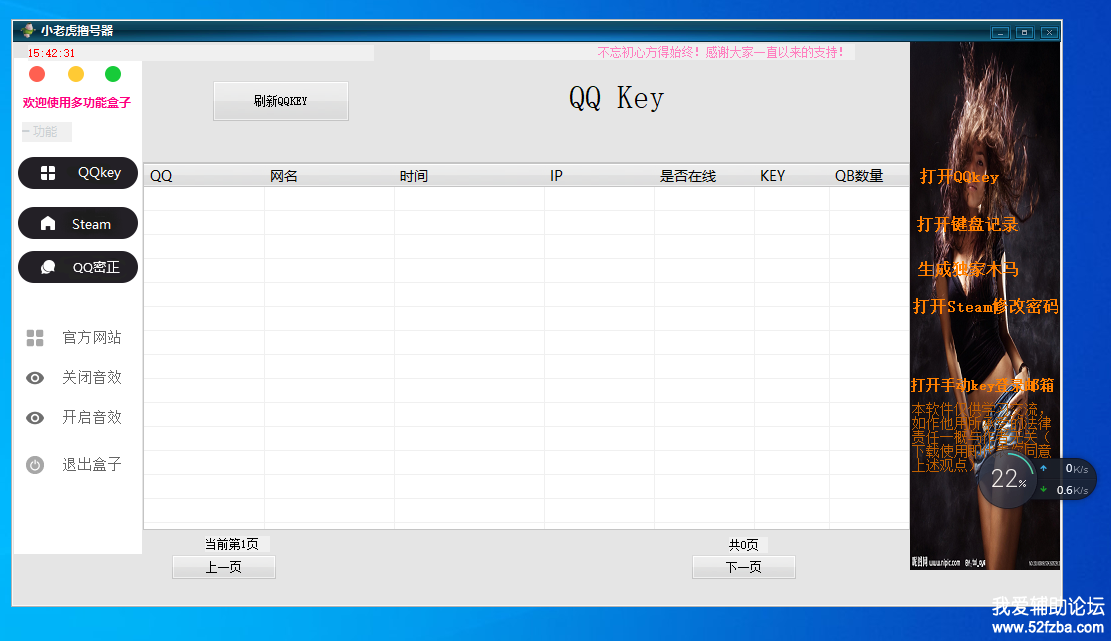The width and height of the screenshot is (1111, 641).
Task: Click the red circle dot
Action: pos(37,74)
